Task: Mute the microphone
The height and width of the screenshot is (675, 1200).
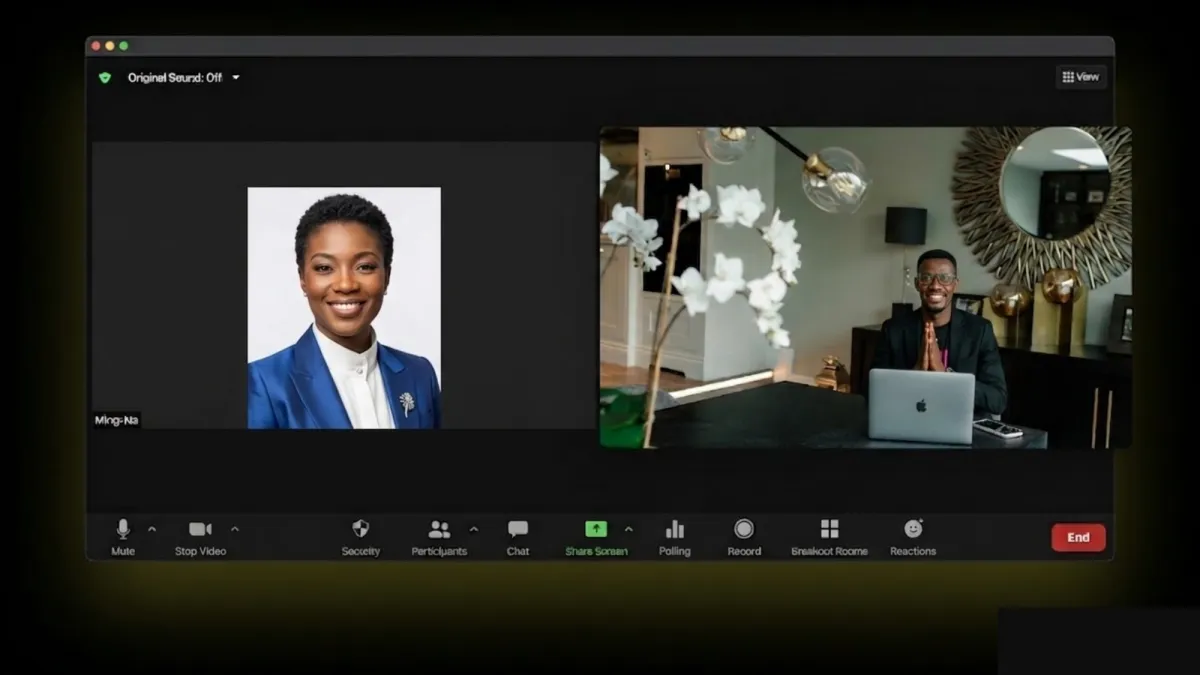Action: 123,537
